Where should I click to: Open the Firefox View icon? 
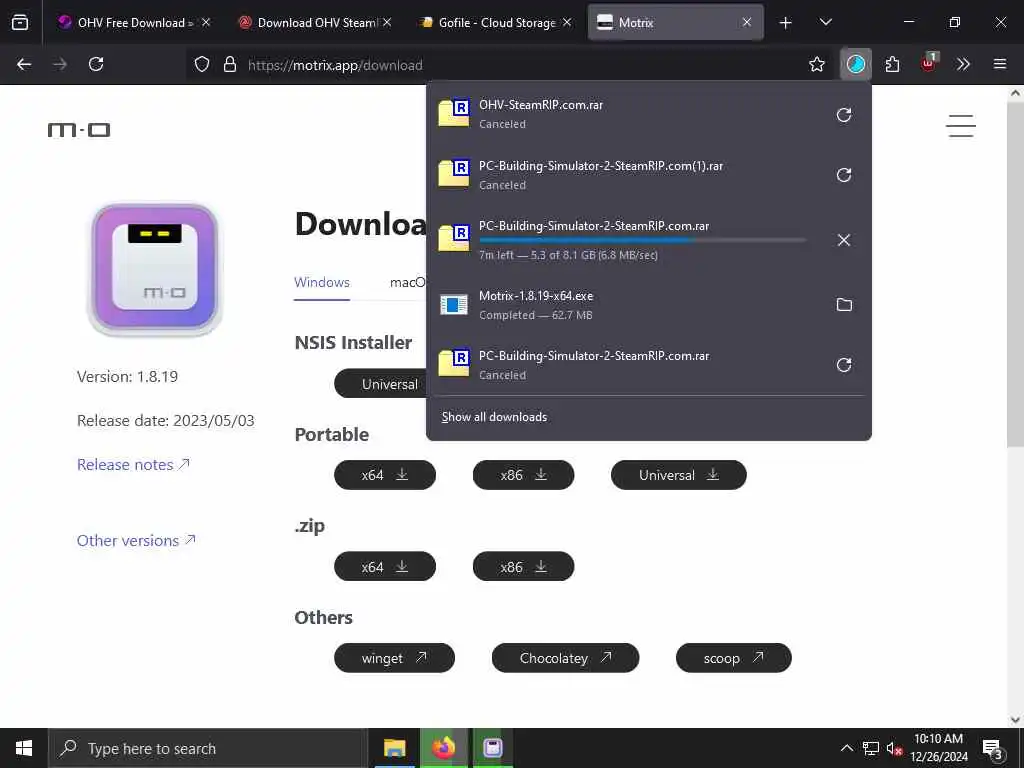pyautogui.click(x=20, y=22)
